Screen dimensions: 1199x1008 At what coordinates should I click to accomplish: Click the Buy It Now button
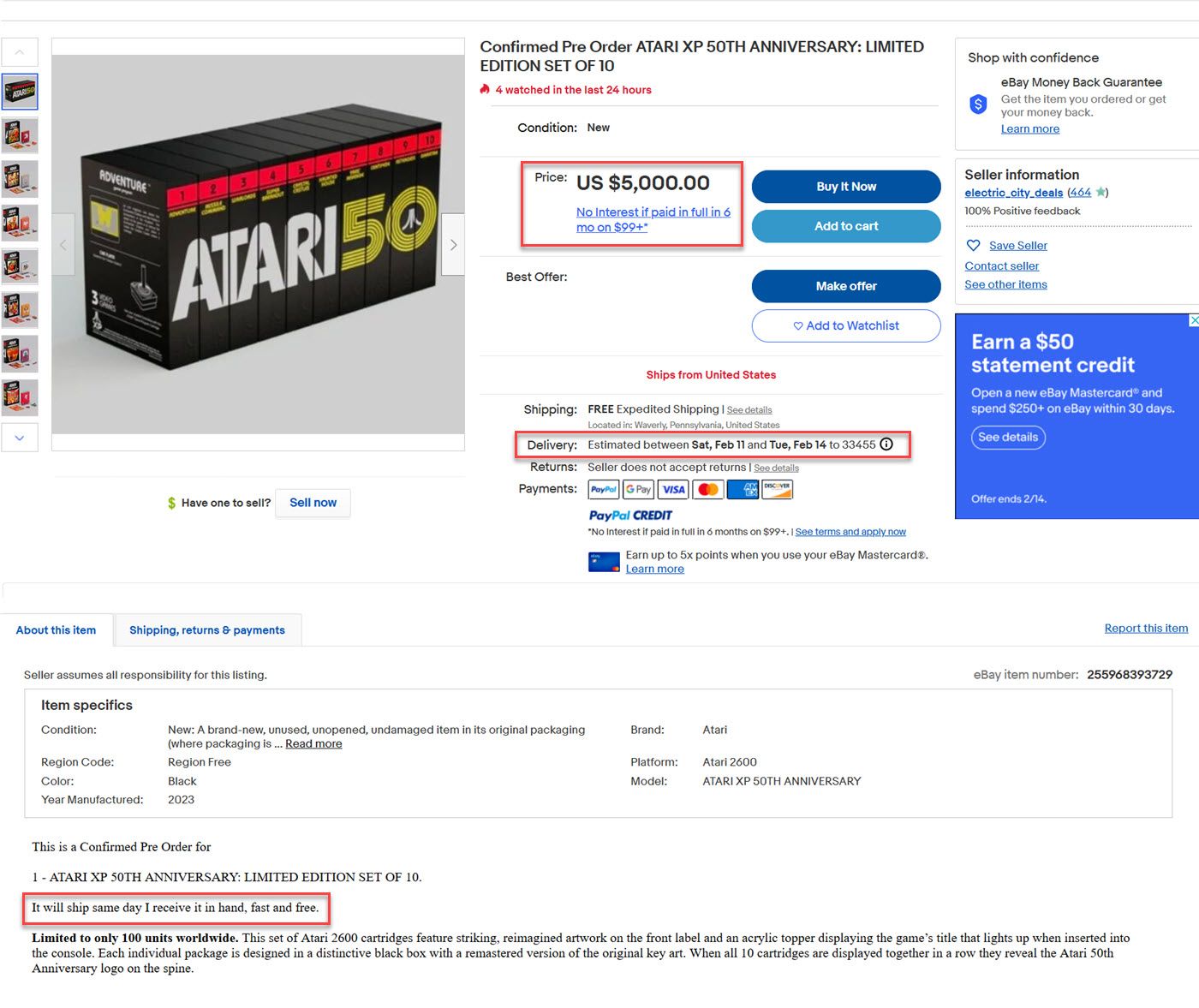click(x=846, y=187)
